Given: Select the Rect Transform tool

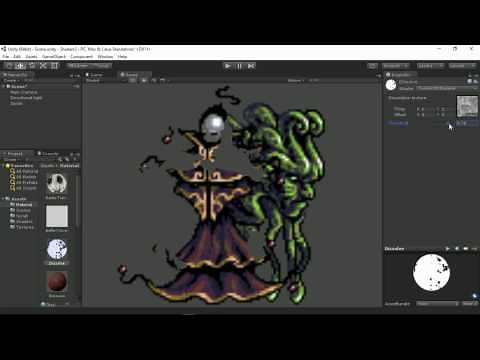Looking at the screenshot, I should (x=54, y=66).
